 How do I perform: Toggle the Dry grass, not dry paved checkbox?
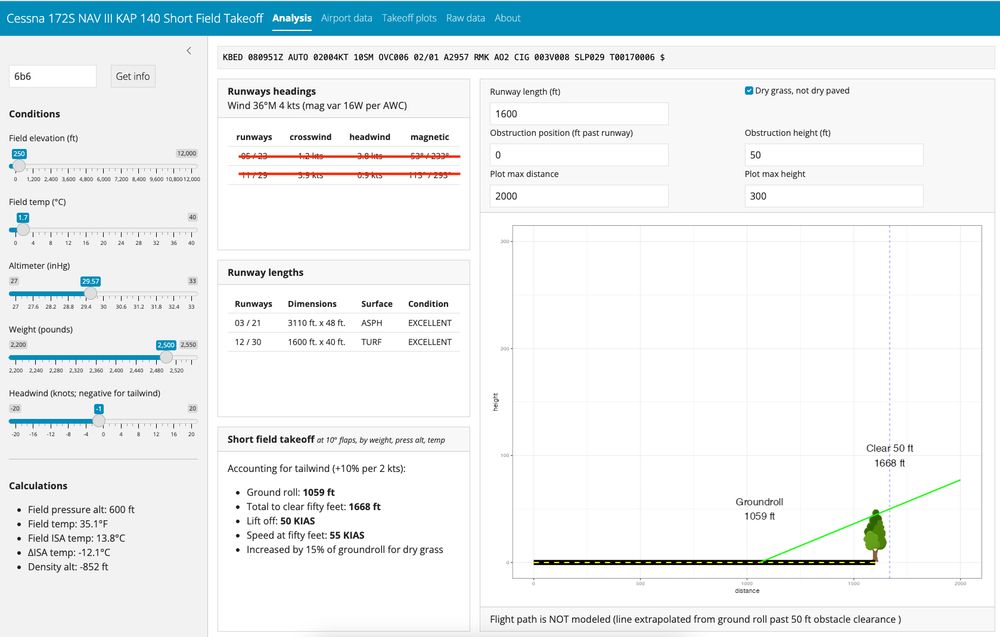[x=749, y=91]
